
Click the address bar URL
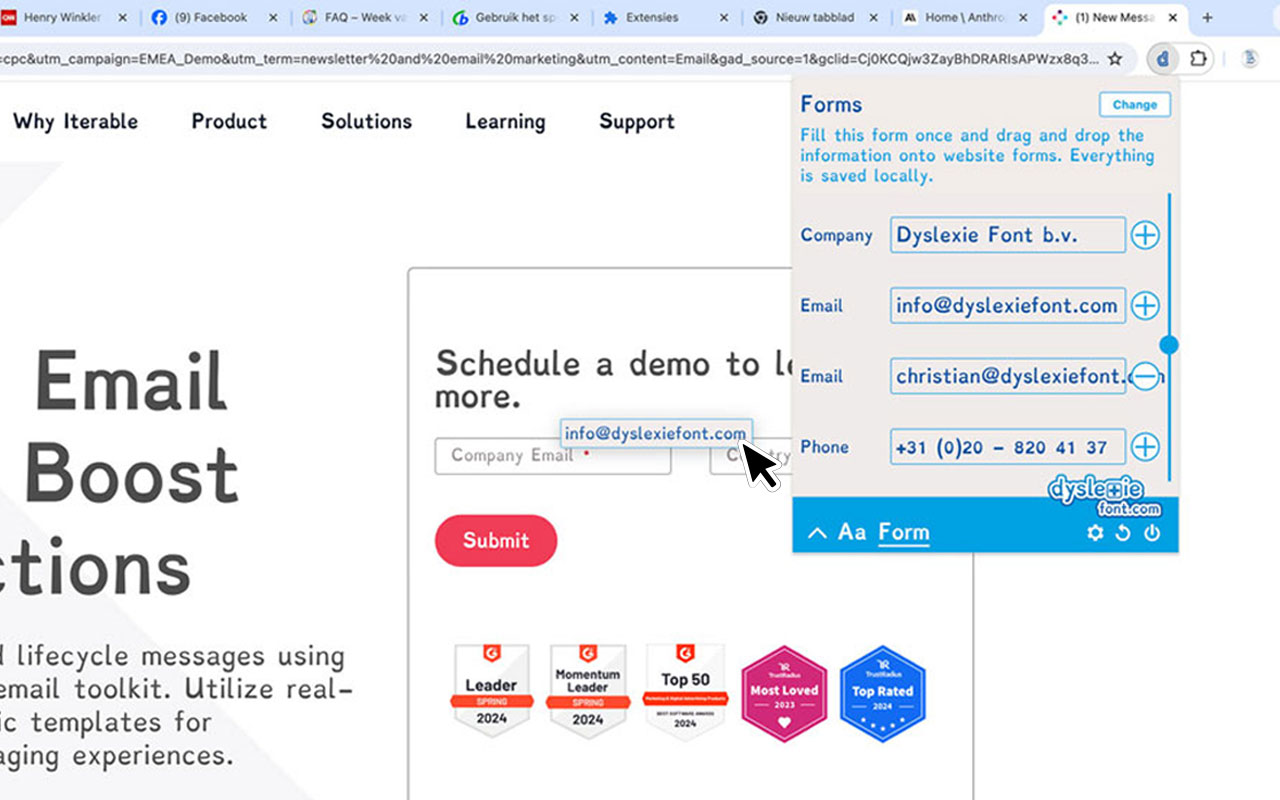550,59
